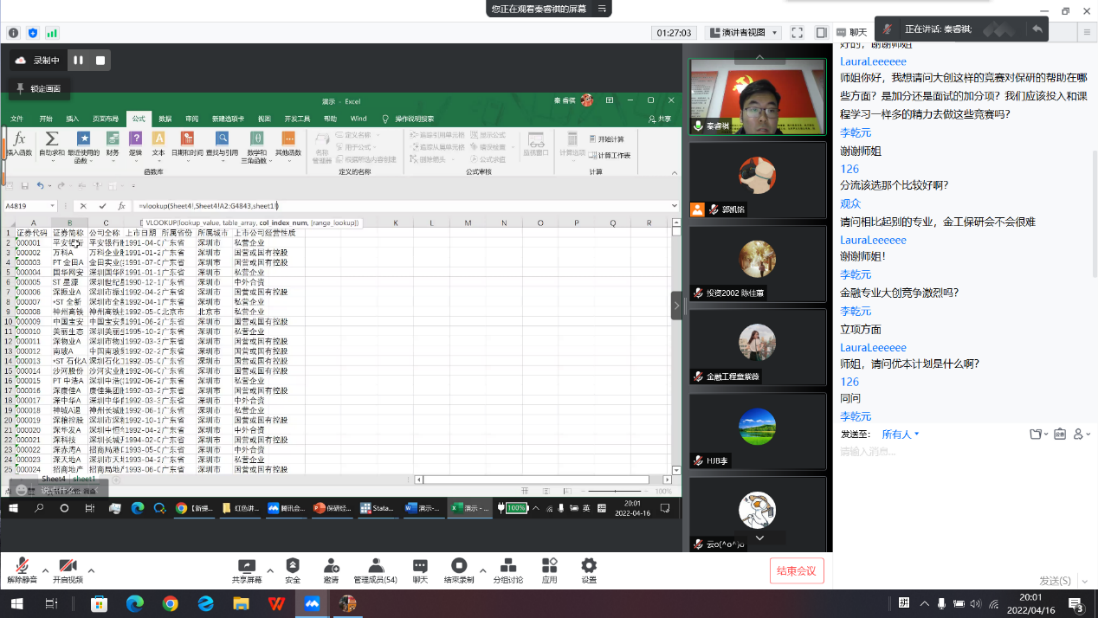Open Chrome from Windows taskbar
Screen dimensions: 1098x618
[170, 604]
